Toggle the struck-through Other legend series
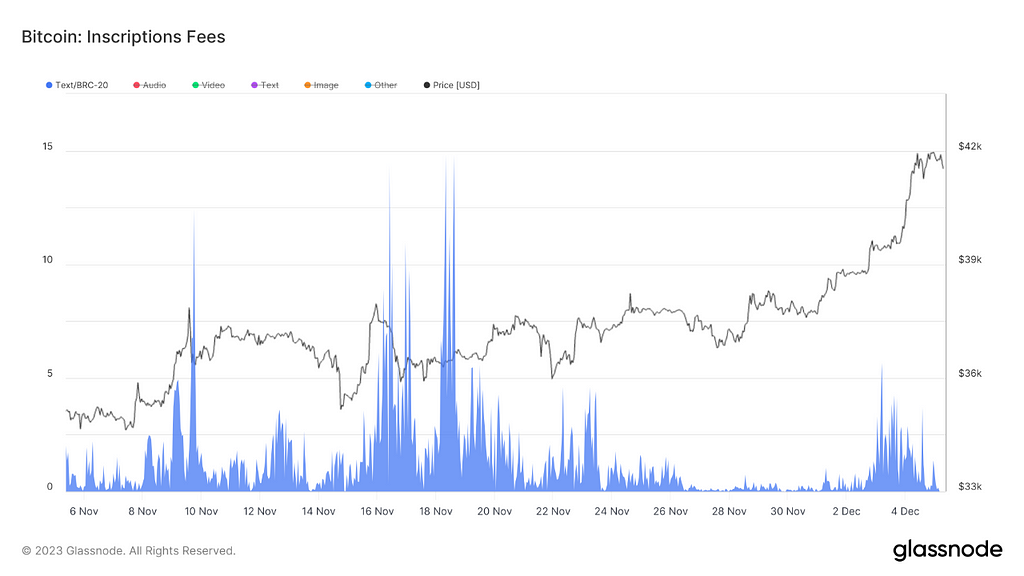The height and width of the screenshot is (576, 1024). (381, 85)
